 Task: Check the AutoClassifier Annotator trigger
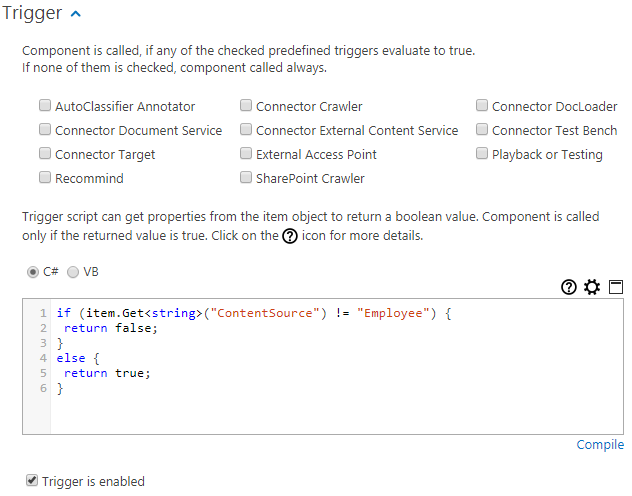45,106
